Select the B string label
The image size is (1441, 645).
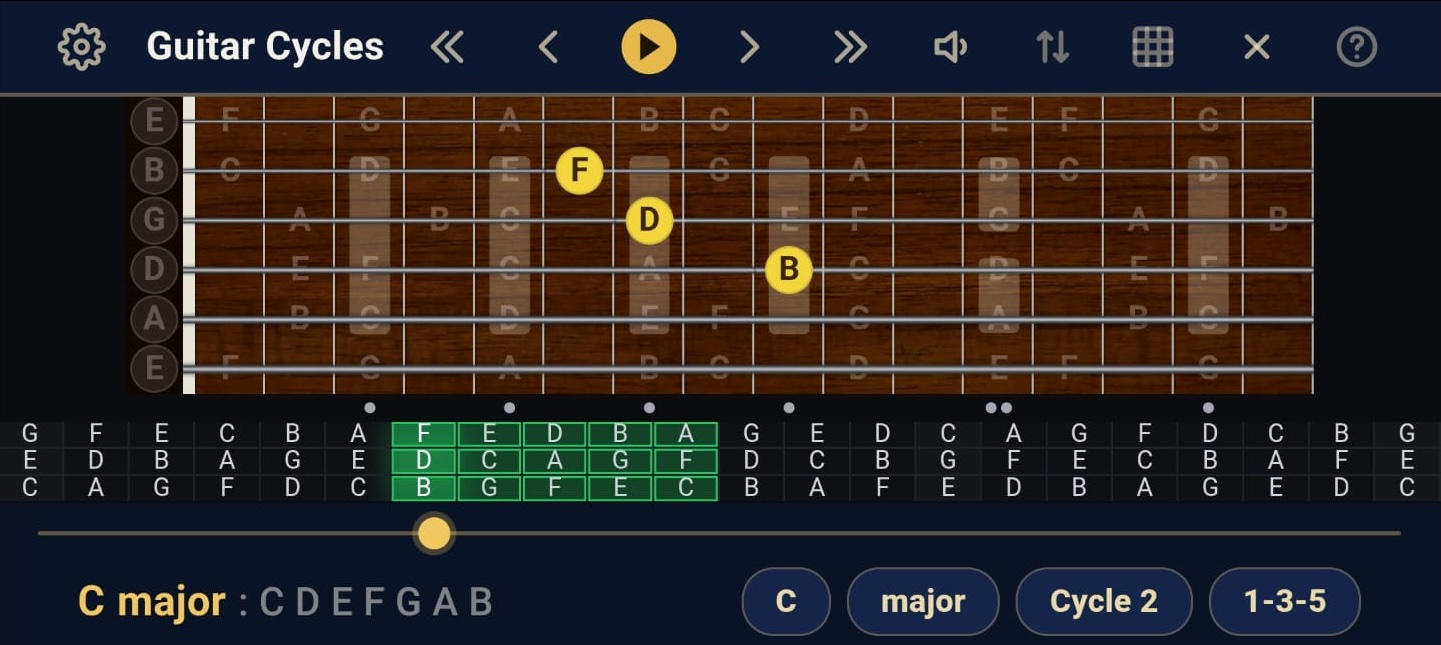154,170
